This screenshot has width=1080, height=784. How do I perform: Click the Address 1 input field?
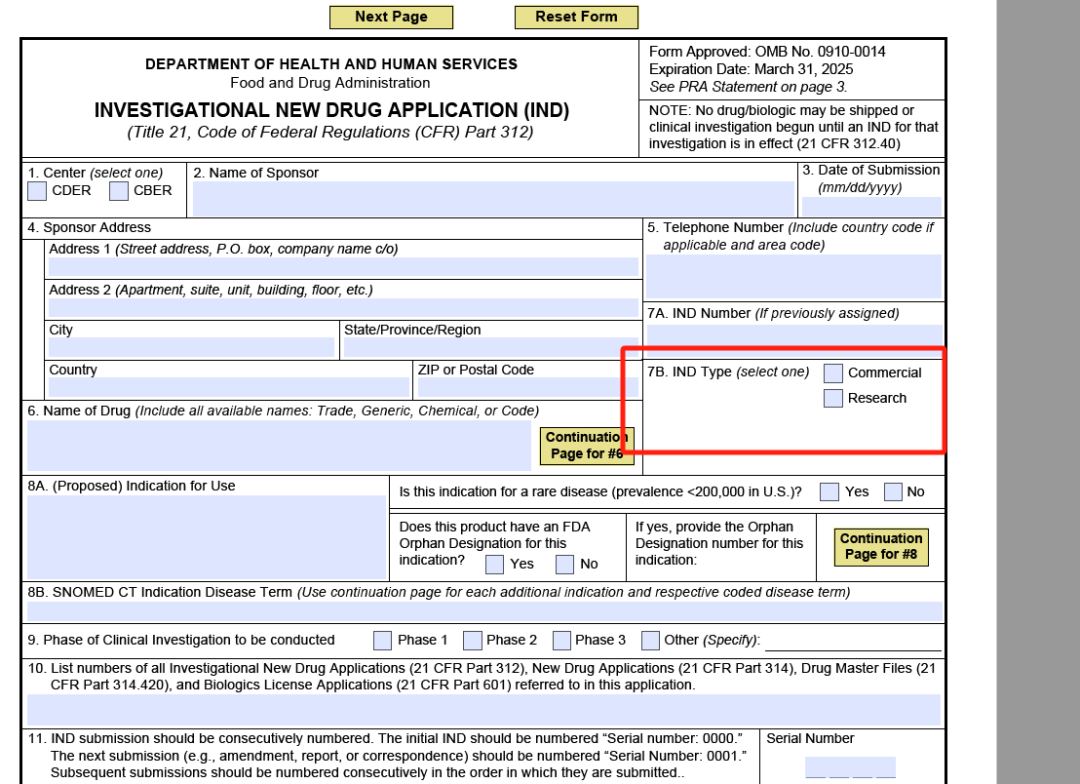coord(343,268)
